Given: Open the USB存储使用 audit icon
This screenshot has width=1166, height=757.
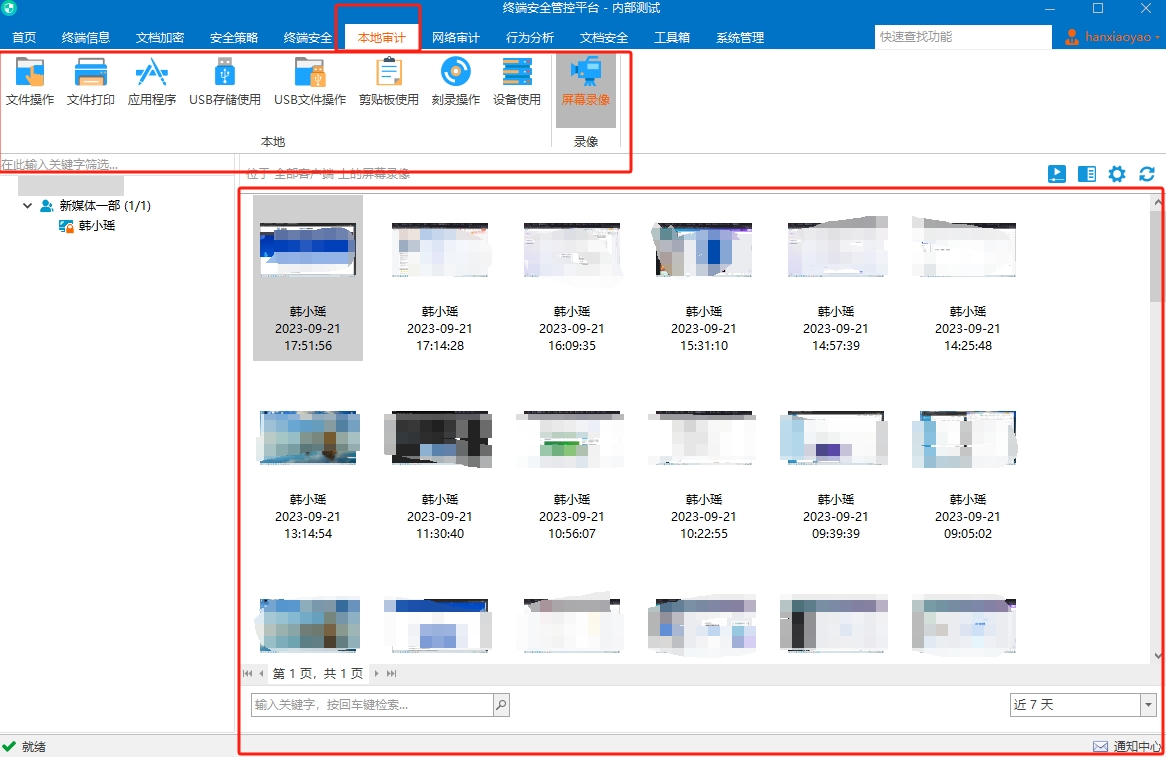Looking at the screenshot, I should click(225, 82).
